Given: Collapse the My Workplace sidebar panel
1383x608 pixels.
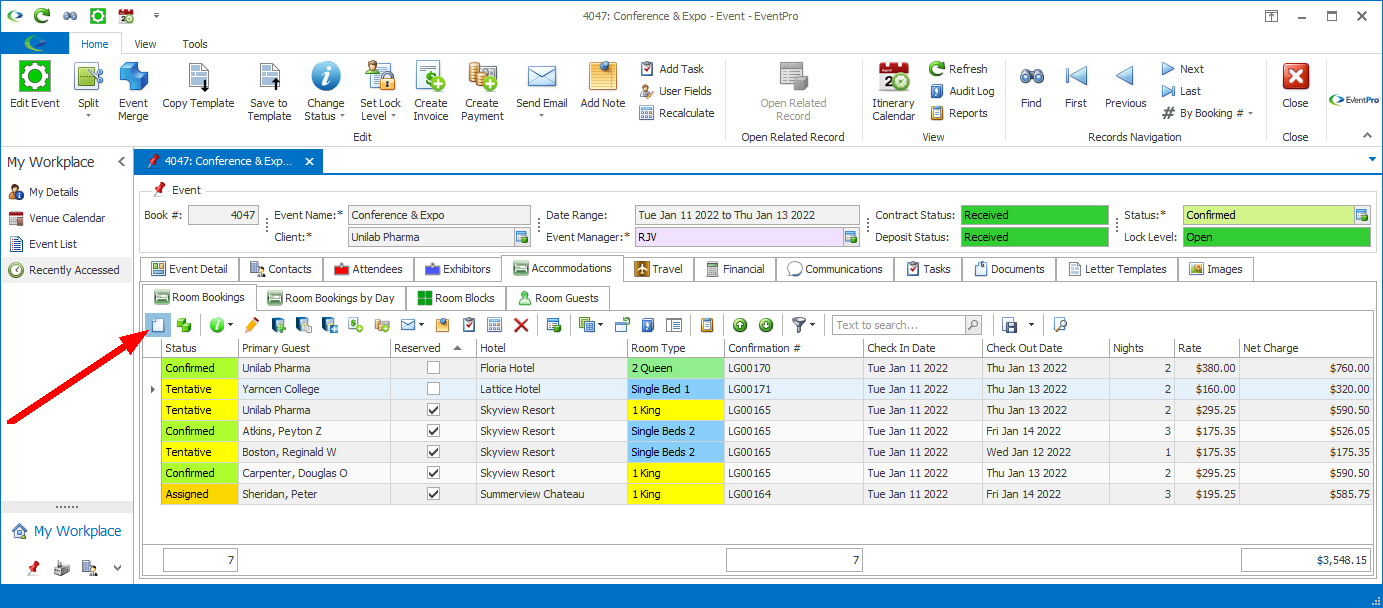Looking at the screenshot, I should click(121, 162).
